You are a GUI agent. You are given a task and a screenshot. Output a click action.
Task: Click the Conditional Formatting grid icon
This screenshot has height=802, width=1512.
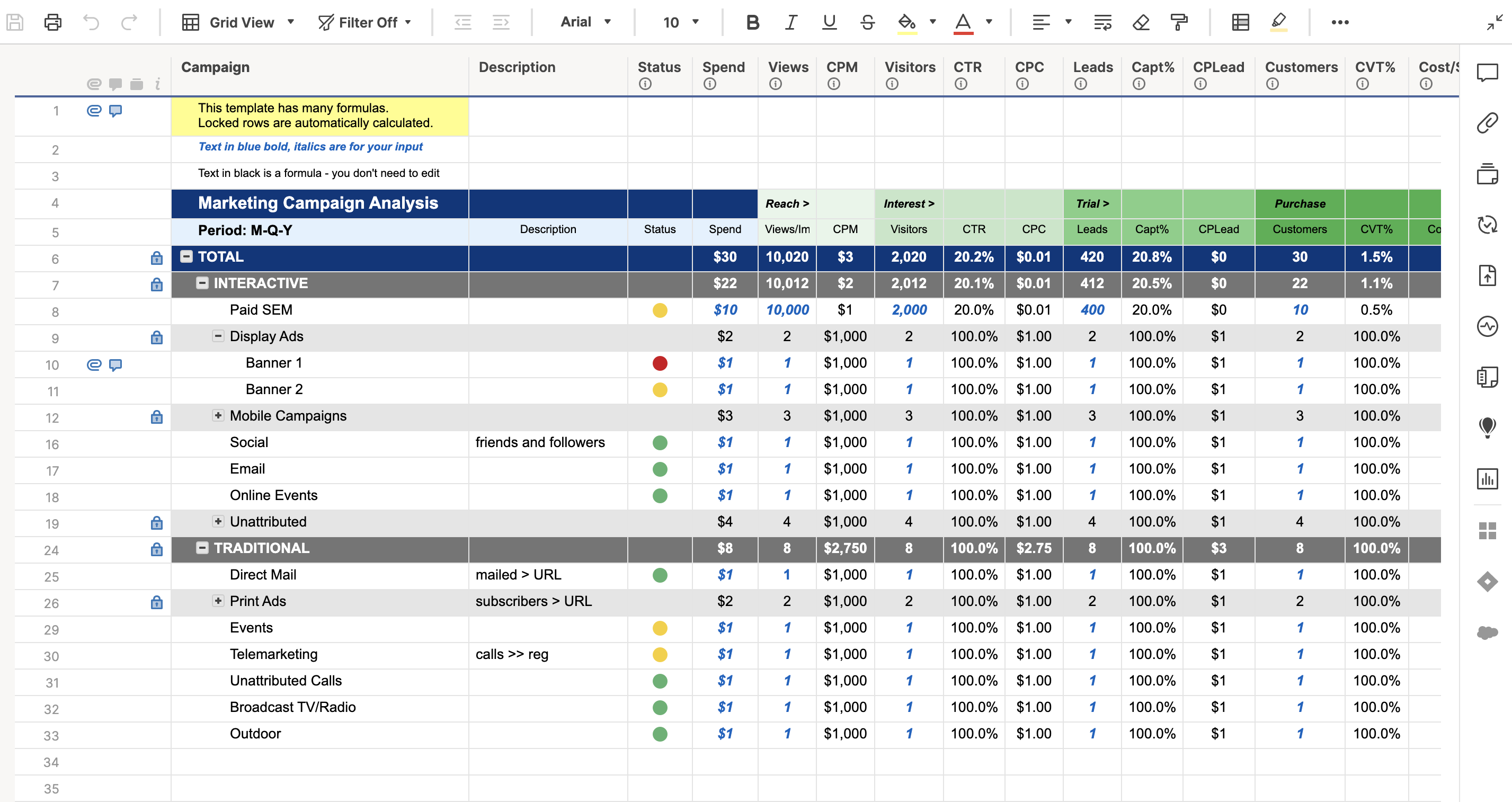pyautogui.click(x=1240, y=22)
